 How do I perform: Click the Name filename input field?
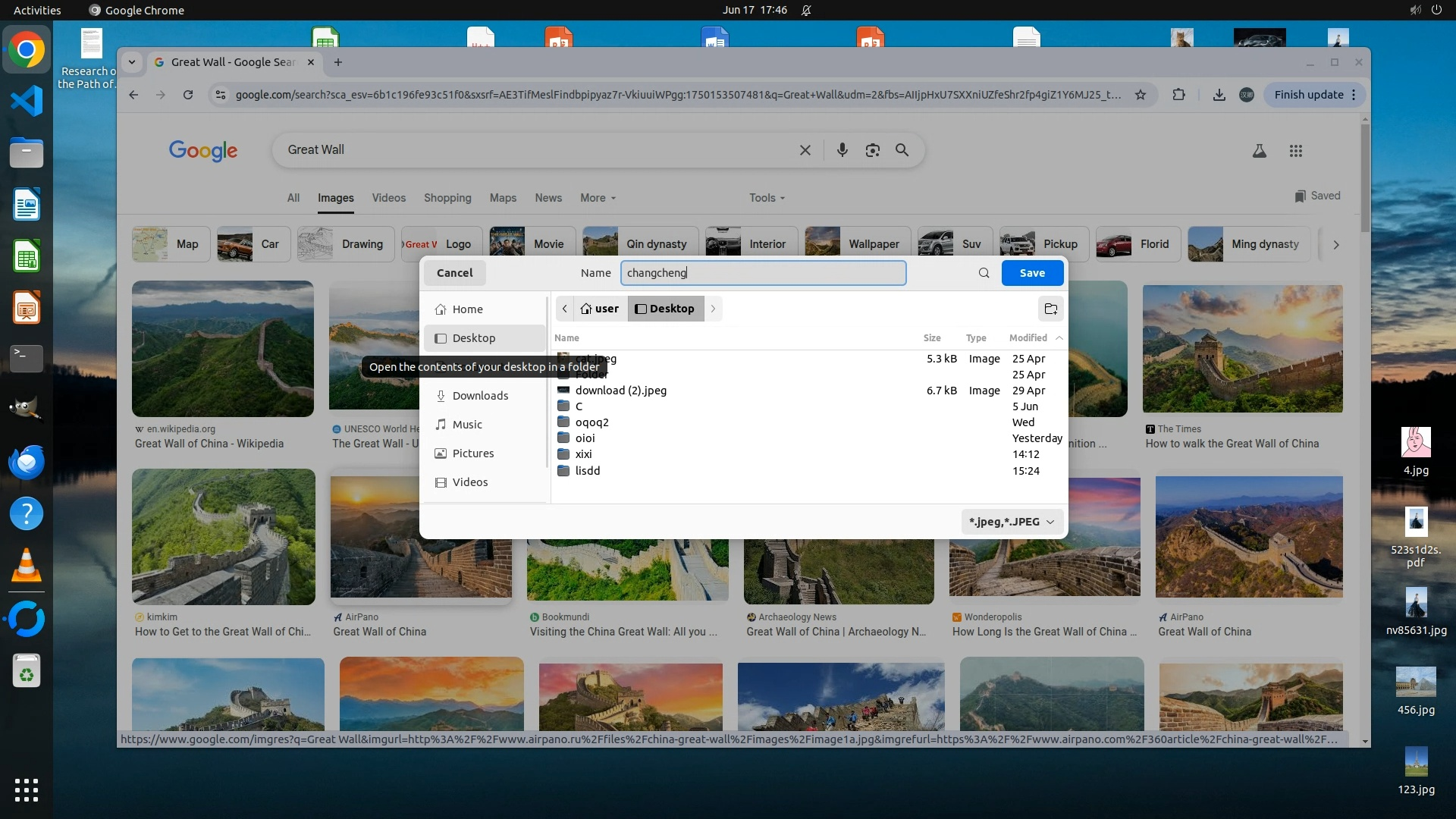point(762,273)
